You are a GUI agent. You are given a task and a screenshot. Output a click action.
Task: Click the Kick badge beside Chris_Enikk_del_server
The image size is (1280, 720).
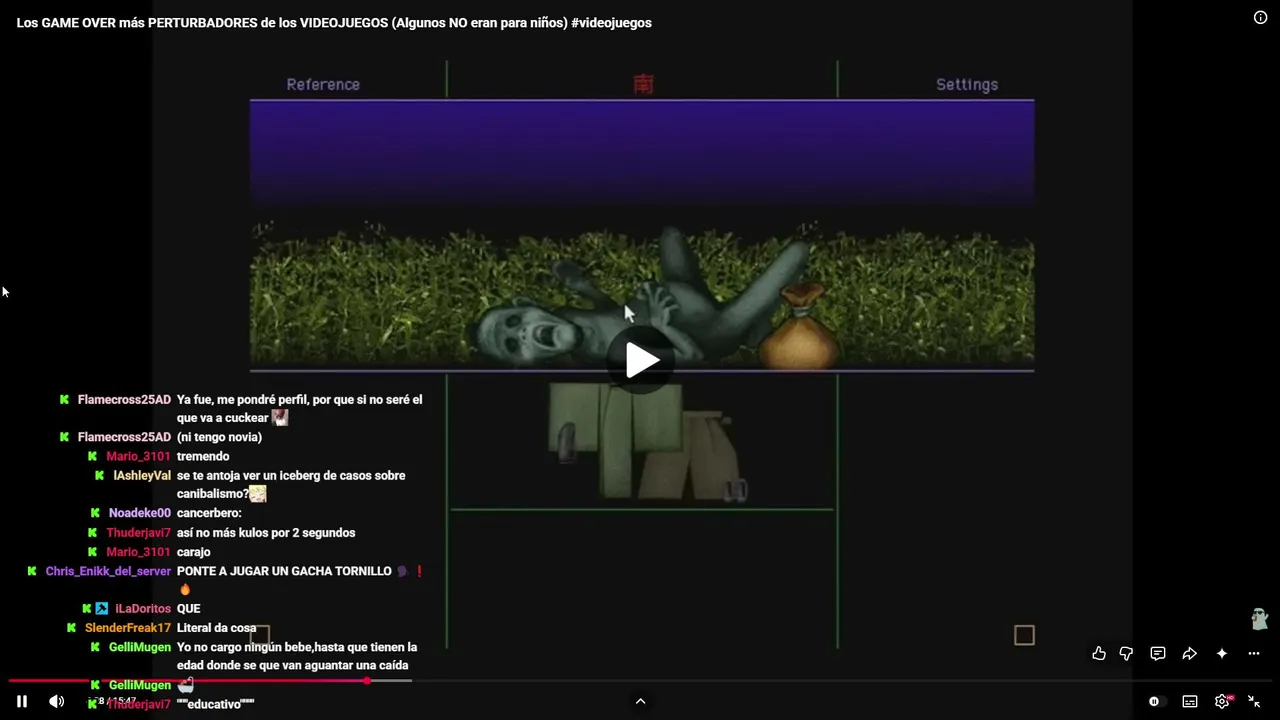32,572
